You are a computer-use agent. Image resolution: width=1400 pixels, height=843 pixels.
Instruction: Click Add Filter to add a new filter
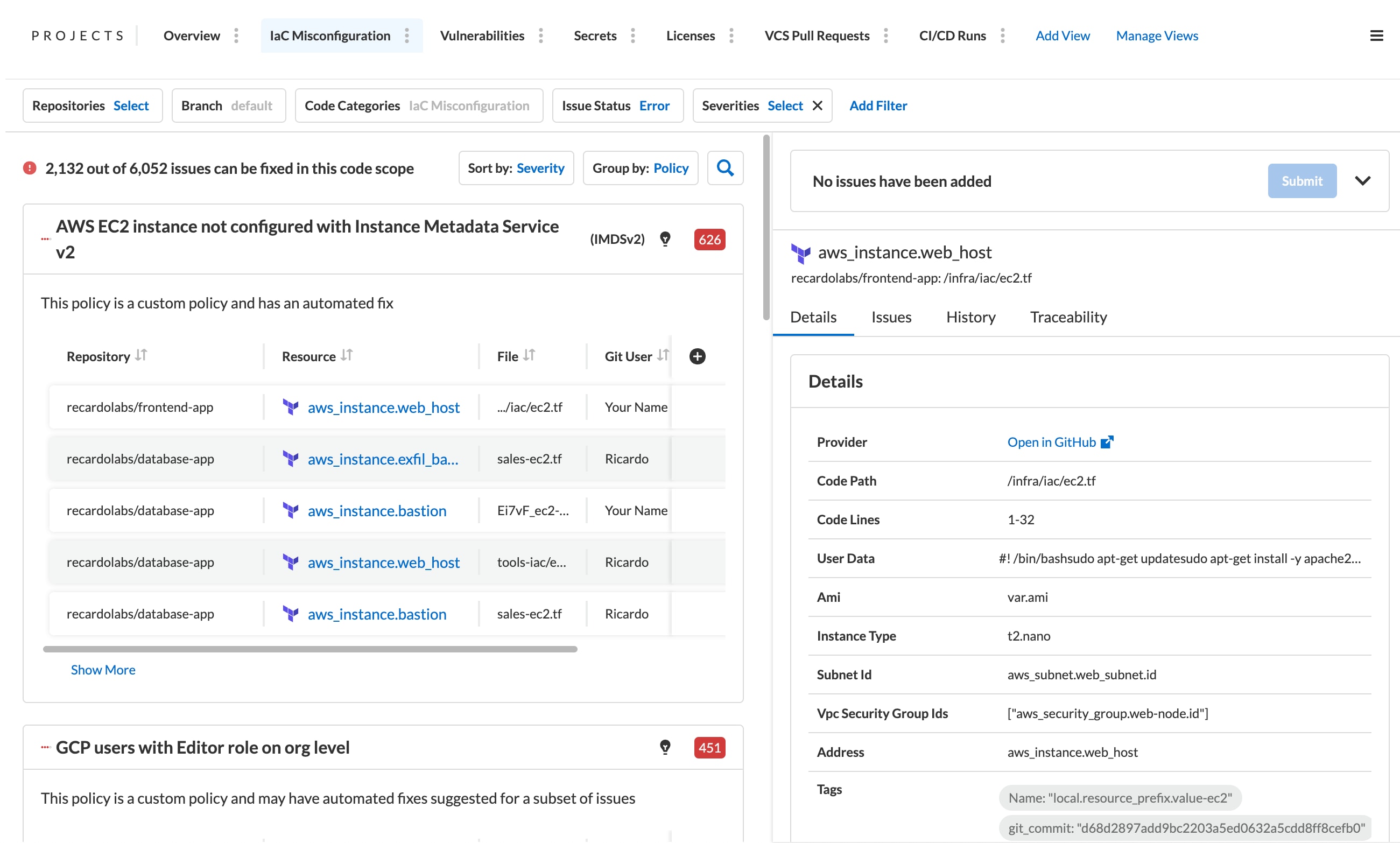878,105
